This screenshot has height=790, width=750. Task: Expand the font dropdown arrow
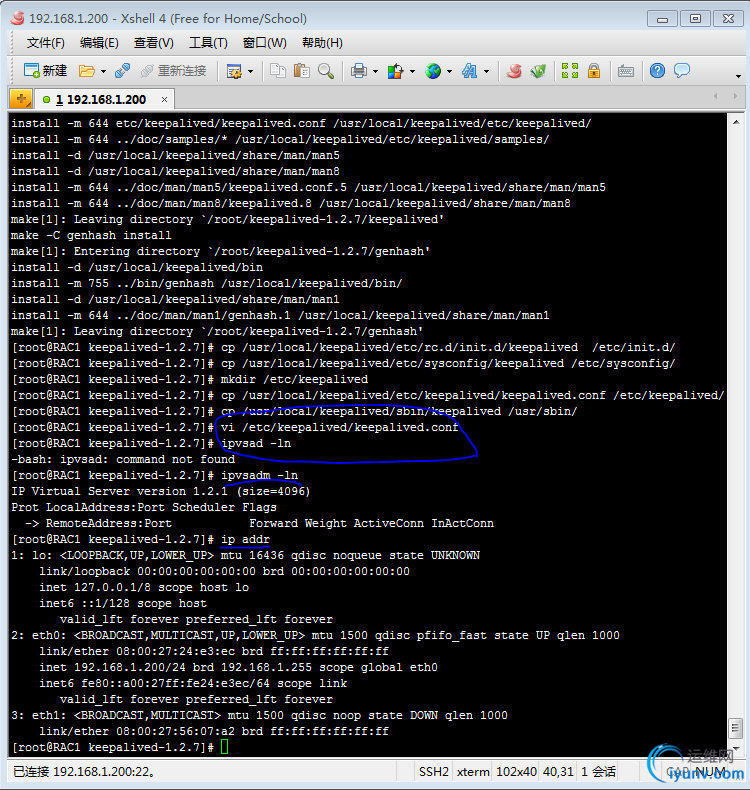(x=486, y=72)
